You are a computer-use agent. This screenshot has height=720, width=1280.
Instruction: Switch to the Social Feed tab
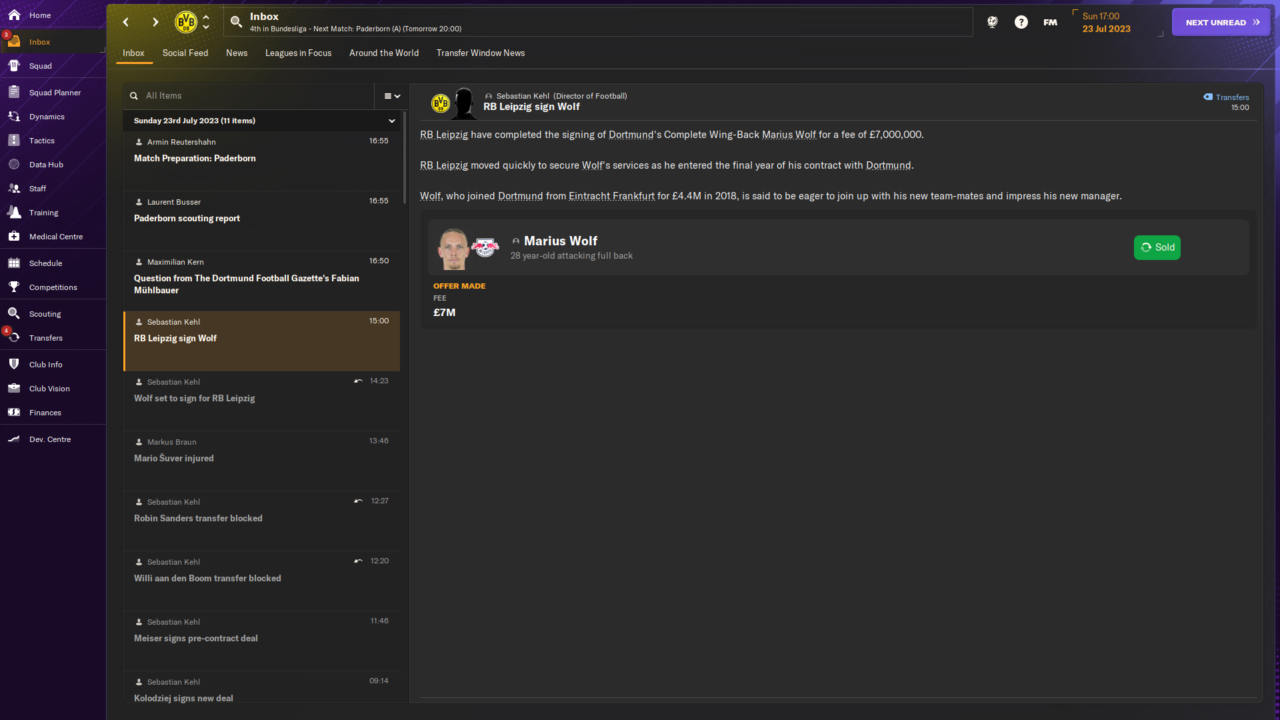pyautogui.click(x=185, y=53)
